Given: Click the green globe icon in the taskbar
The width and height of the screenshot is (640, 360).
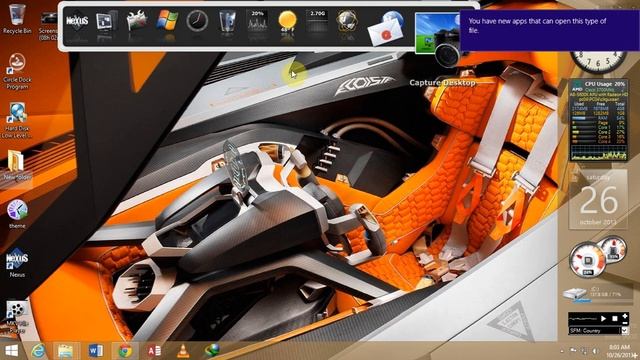Looking at the screenshot, I should point(212,350).
